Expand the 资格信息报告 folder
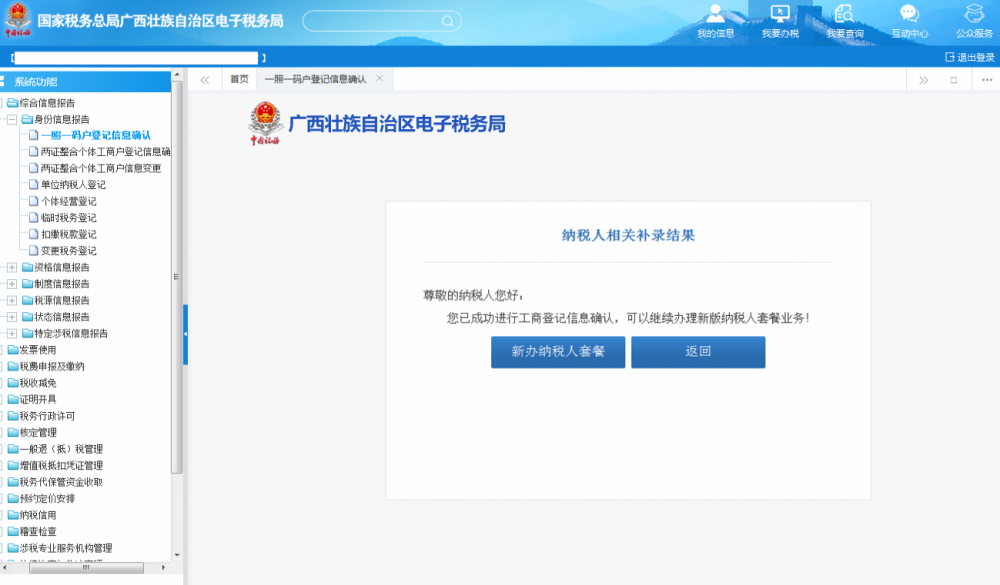The width and height of the screenshot is (1000, 585). coord(12,267)
